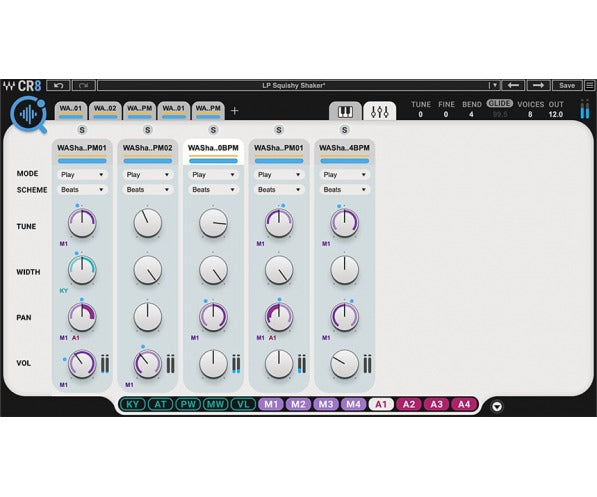Solo the WASha..PM01 first layer
597x497 pixels.
tap(82, 130)
